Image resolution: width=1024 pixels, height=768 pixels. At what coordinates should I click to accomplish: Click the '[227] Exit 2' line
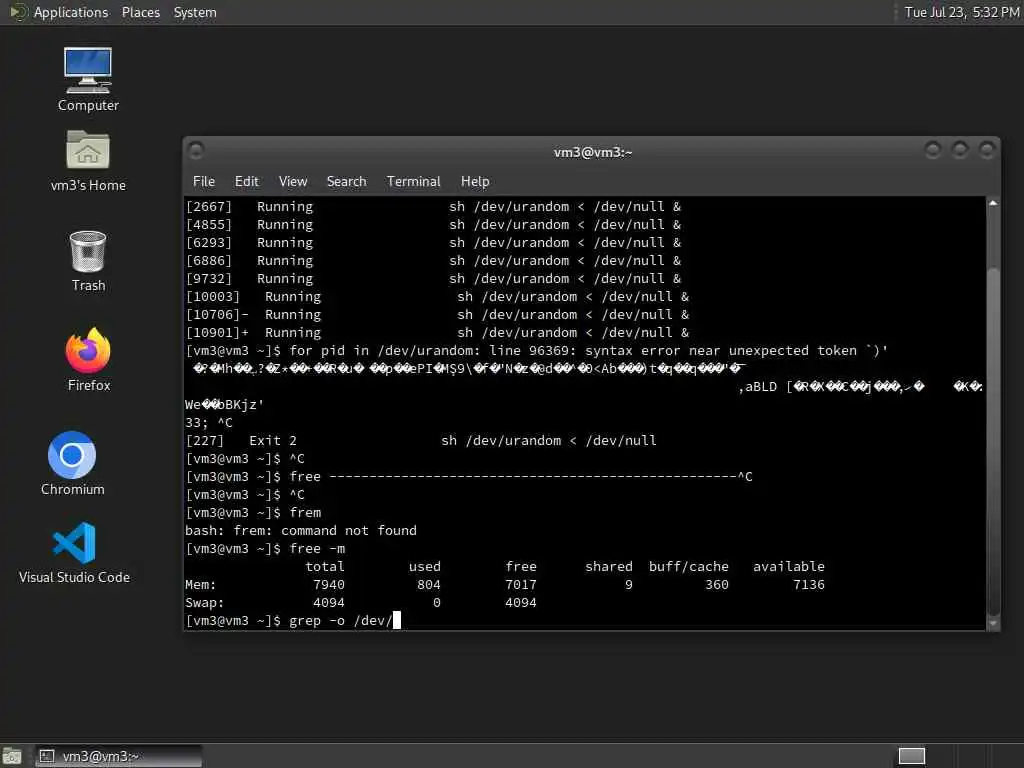tap(421, 440)
